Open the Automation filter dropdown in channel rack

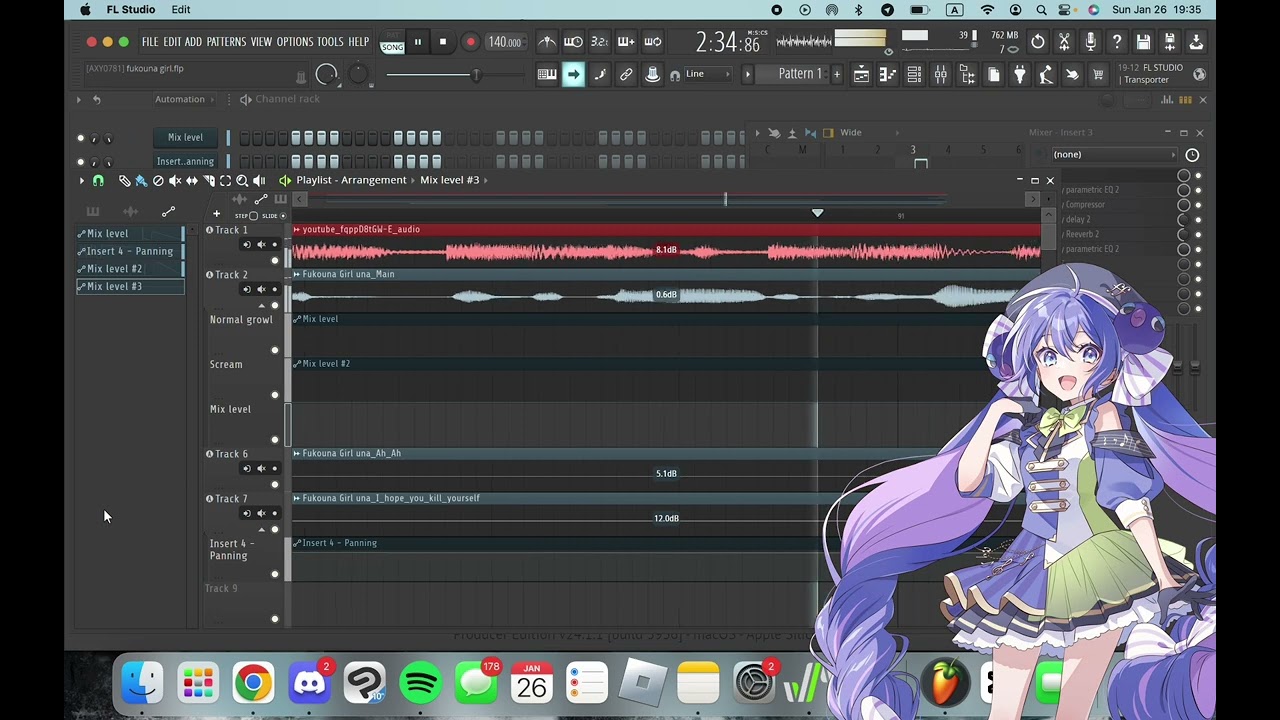click(x=184, y=100)
